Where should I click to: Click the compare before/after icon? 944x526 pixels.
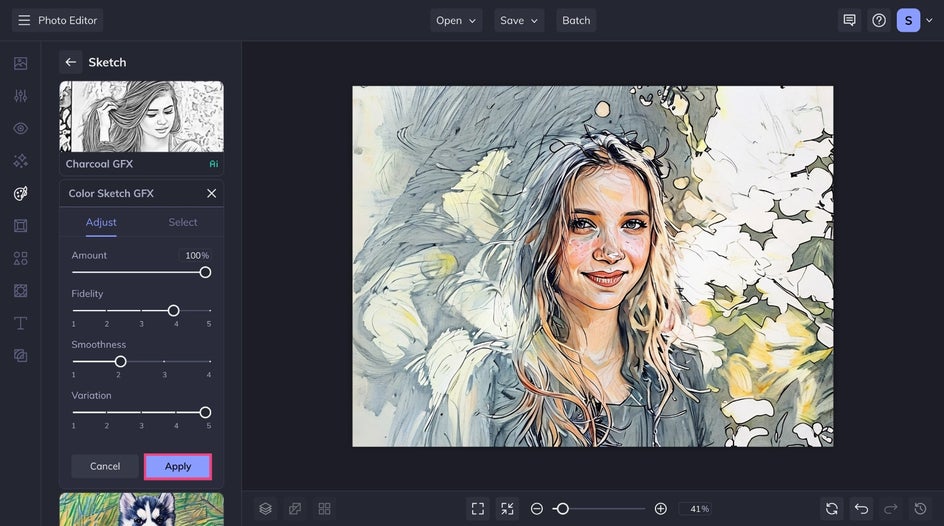pos(295,509)
